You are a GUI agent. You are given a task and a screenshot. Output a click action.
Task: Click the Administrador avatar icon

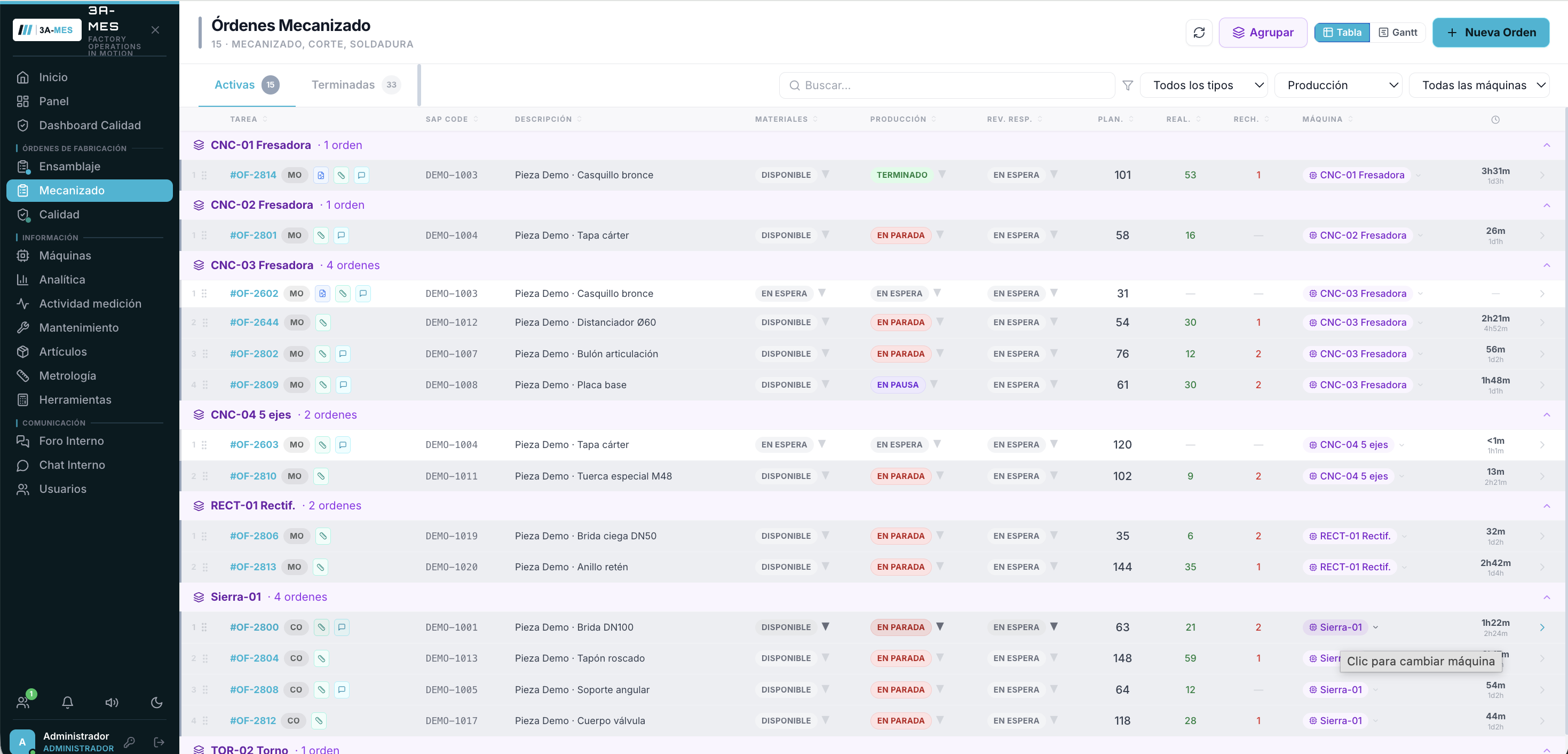[22, 742]
